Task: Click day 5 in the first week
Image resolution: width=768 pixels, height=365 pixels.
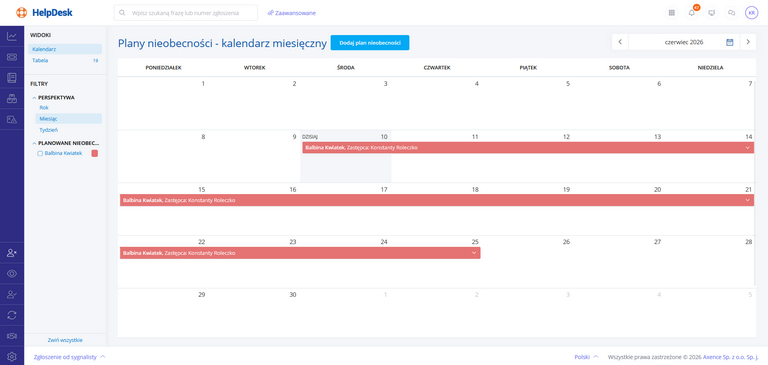Action: pos(568,84)
